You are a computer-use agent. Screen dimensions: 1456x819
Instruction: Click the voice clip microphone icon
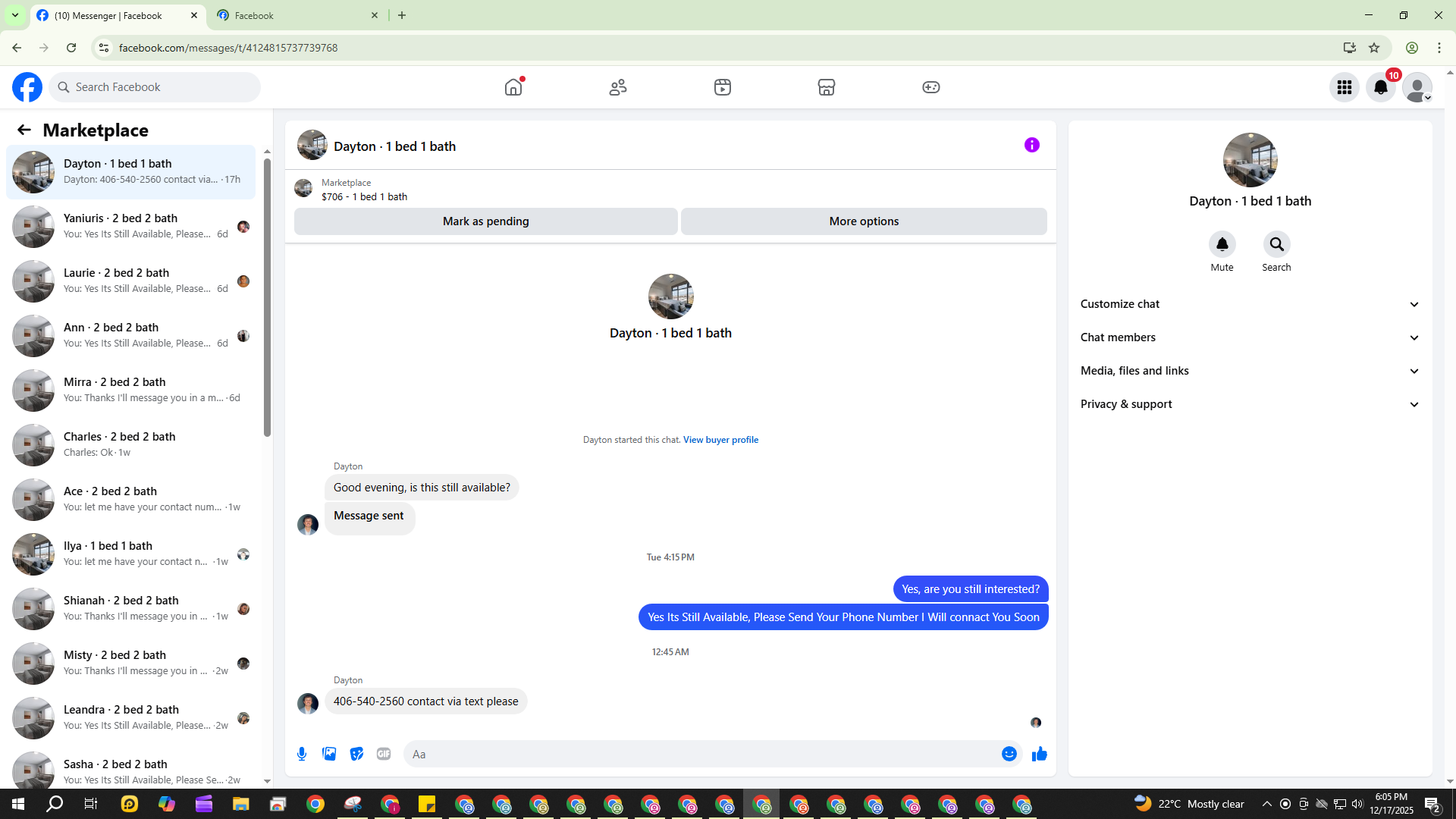(x=302, y=754)
